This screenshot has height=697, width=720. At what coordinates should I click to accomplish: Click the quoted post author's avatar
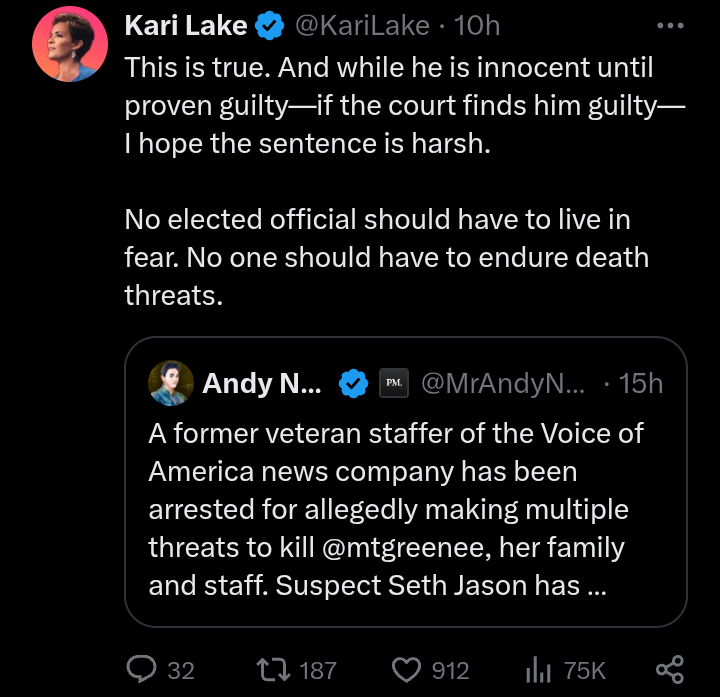[x=171, y=383]
